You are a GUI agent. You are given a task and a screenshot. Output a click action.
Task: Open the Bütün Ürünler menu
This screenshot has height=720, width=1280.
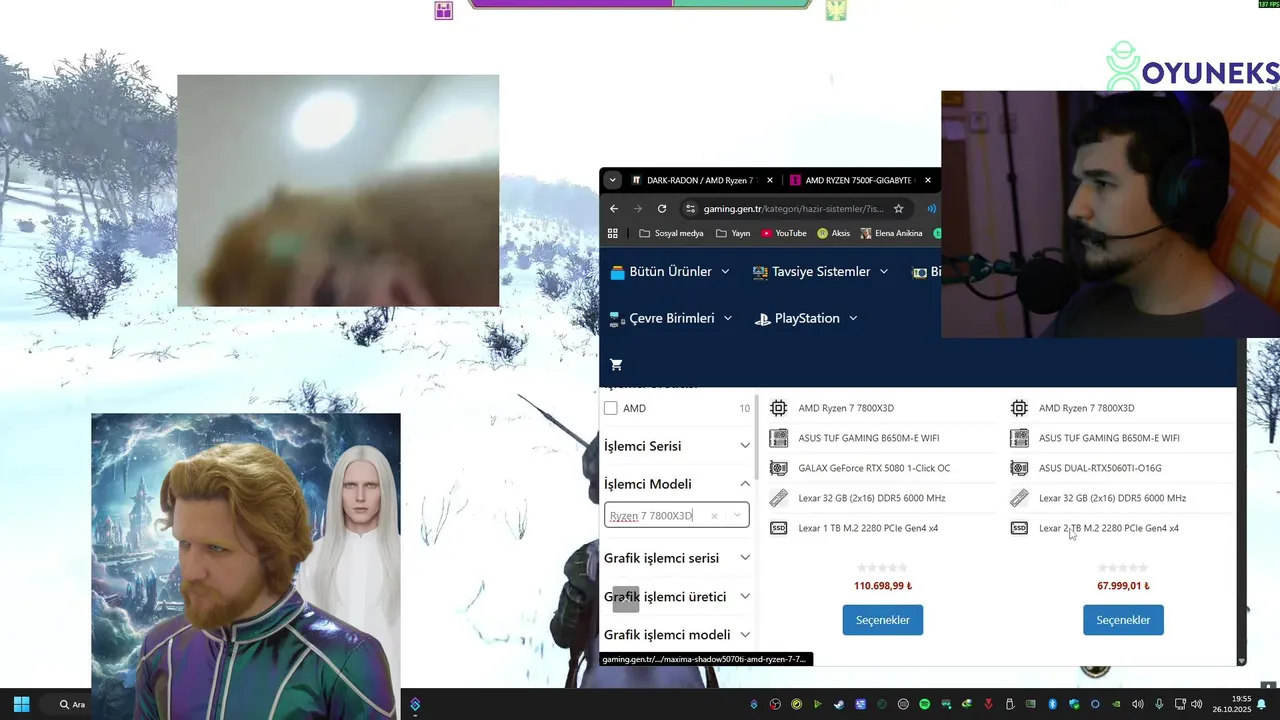(x=670, y=272)
